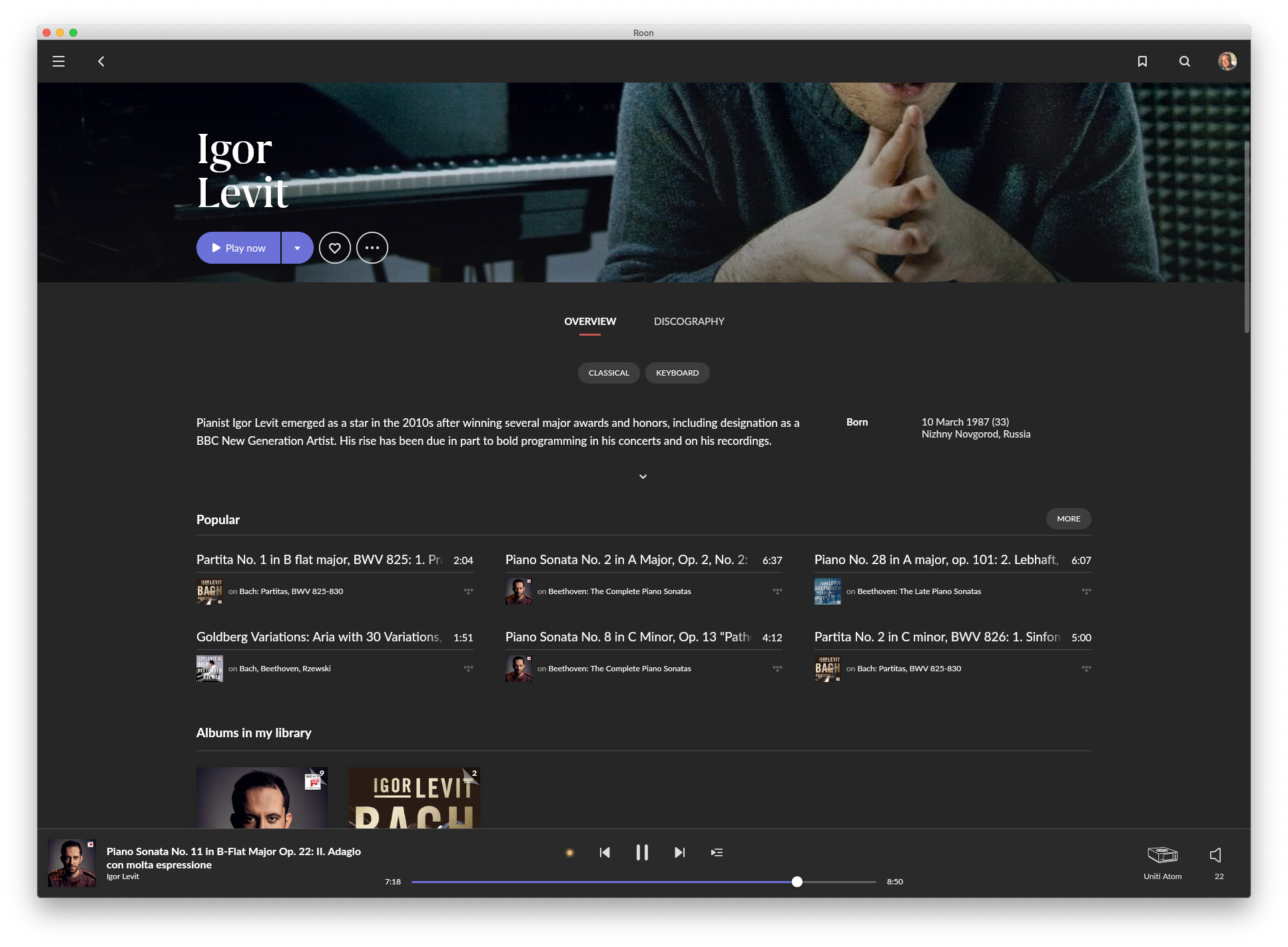
Task: Open library album with Igor Levit portrait
Action: pos(262,798)
